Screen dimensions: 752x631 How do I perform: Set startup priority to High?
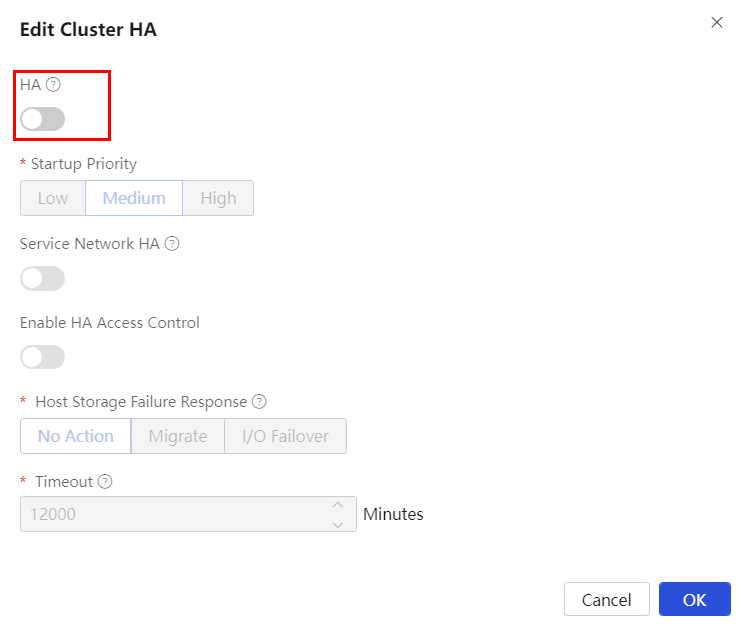coord(218,198)
